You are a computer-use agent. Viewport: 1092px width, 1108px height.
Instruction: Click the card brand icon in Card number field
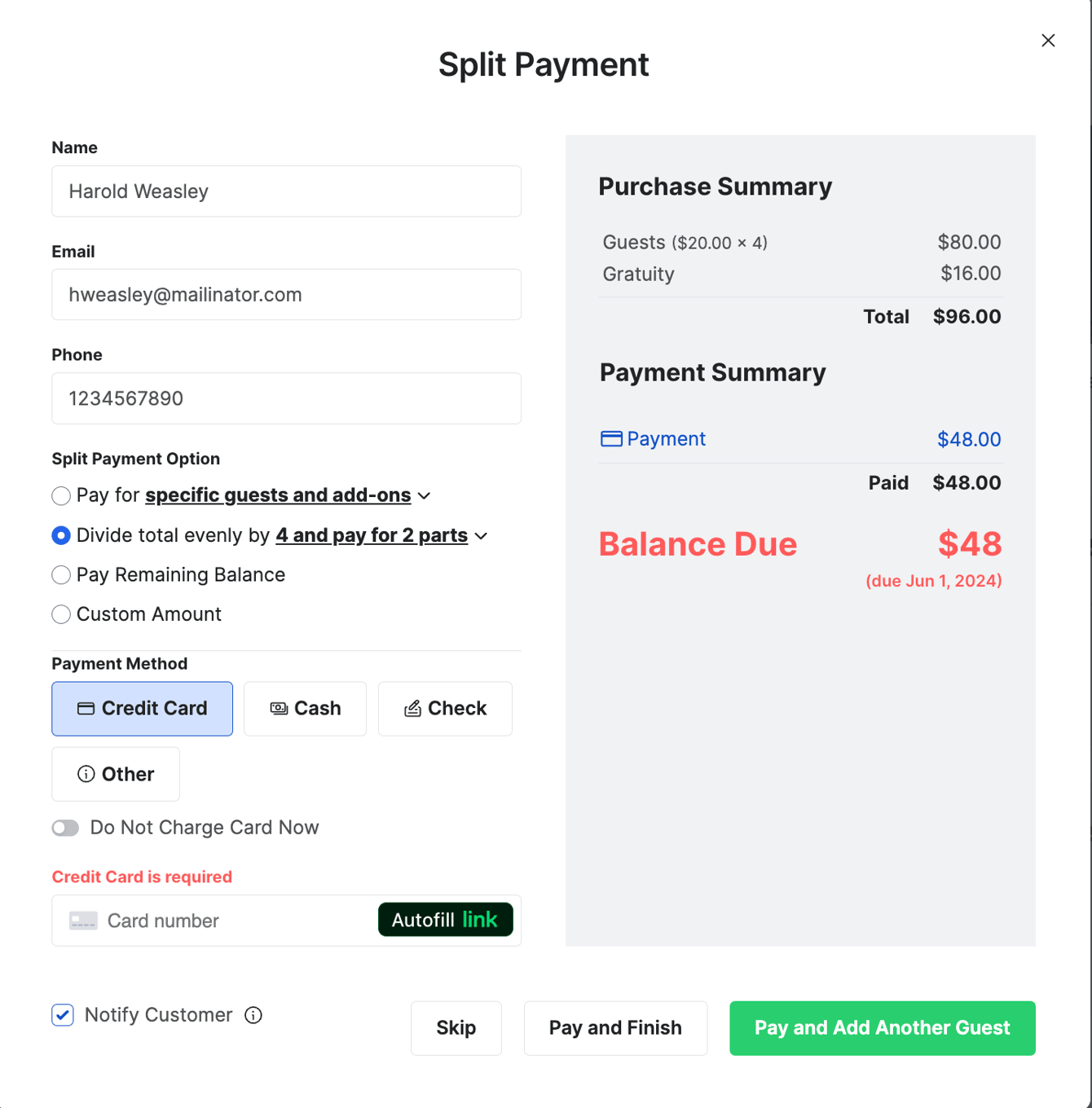coord(83,921)
